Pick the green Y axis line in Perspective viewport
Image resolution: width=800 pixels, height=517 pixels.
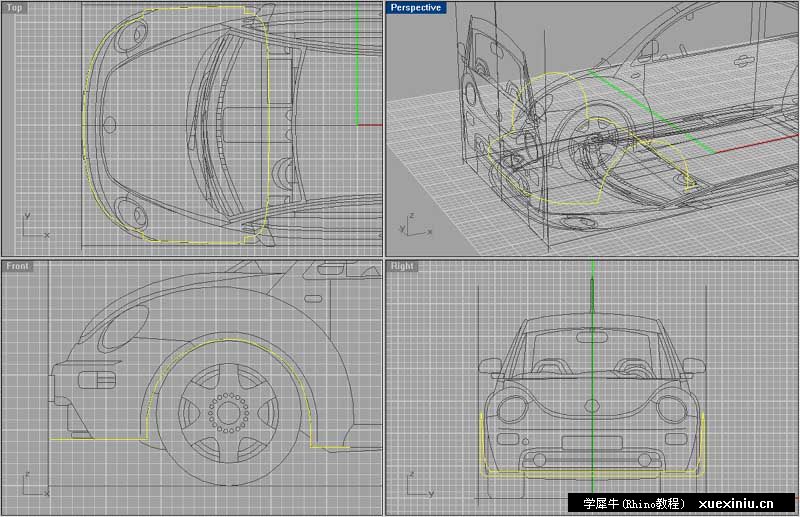653,113
